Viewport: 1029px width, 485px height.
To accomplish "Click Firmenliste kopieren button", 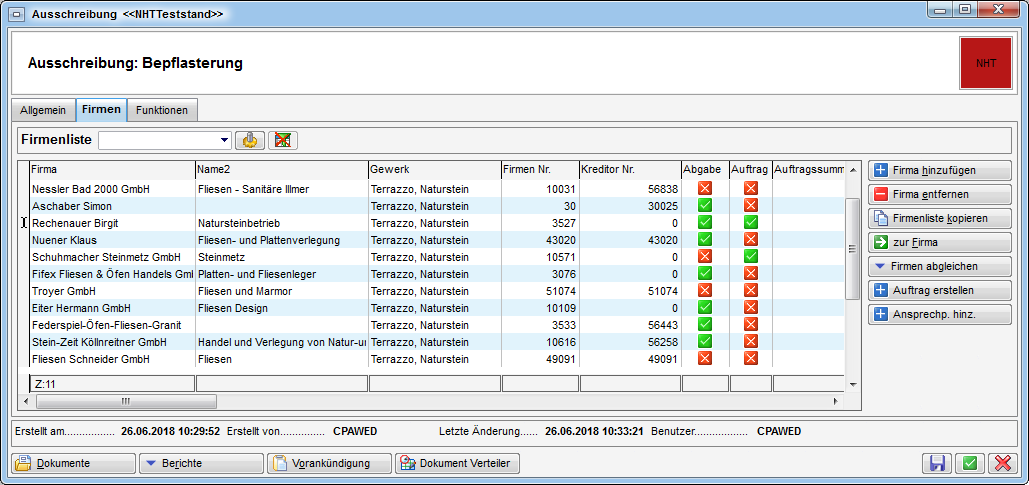I will 939,218.
